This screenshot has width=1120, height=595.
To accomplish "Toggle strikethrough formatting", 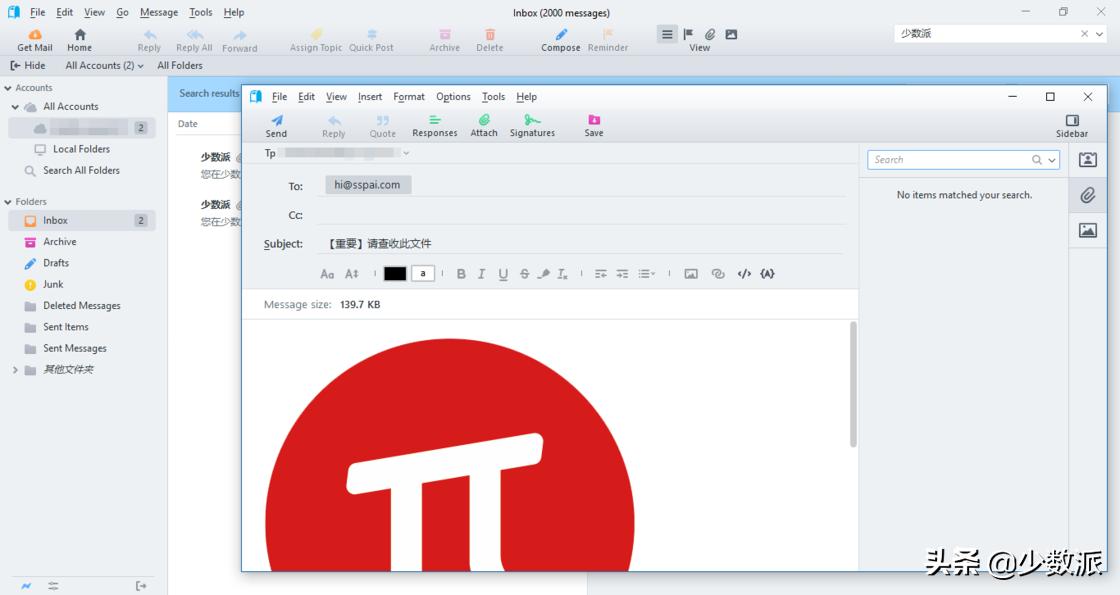I will click(x=524, y=274).
